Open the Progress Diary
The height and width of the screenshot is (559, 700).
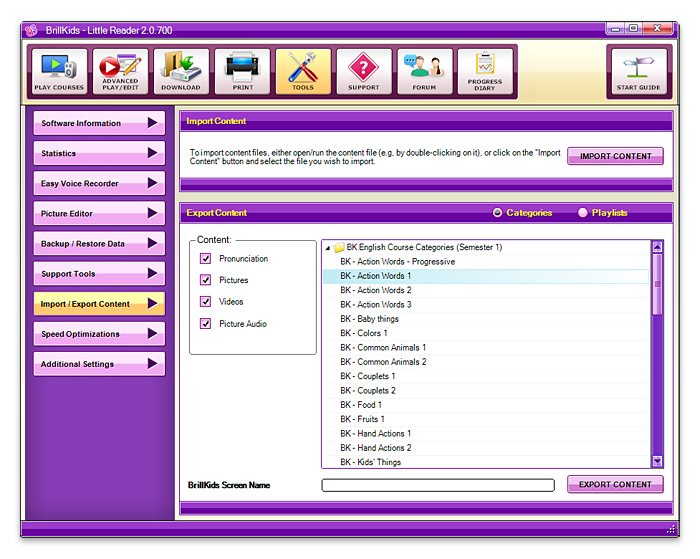485,71
